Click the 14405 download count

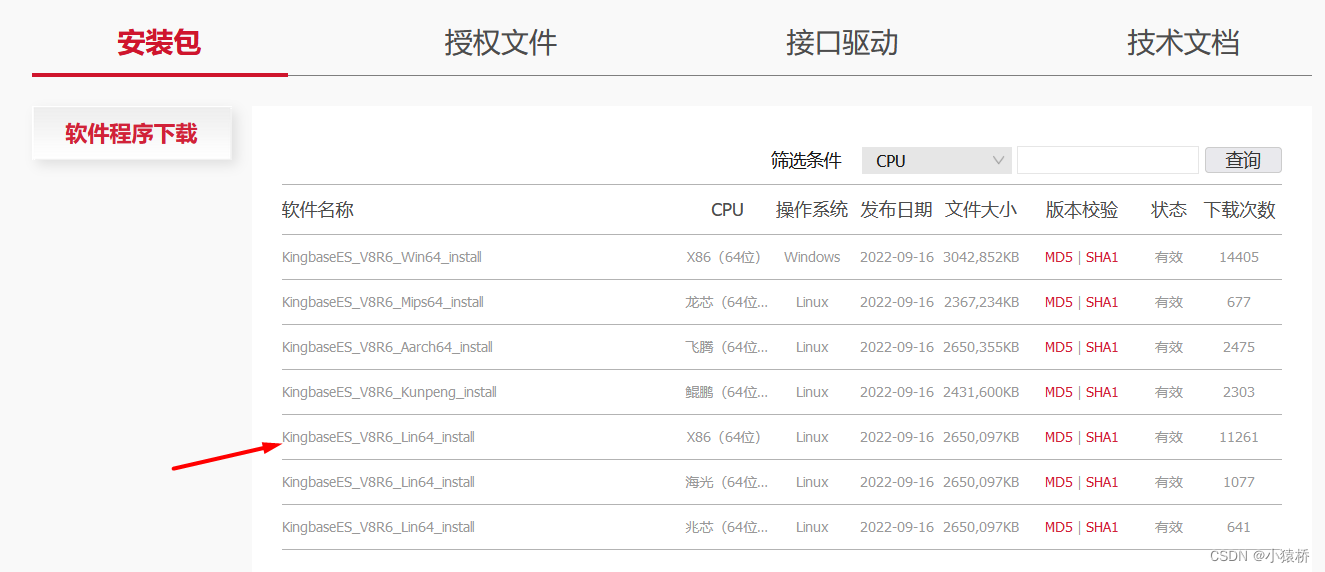click(x=1239, y=257)
